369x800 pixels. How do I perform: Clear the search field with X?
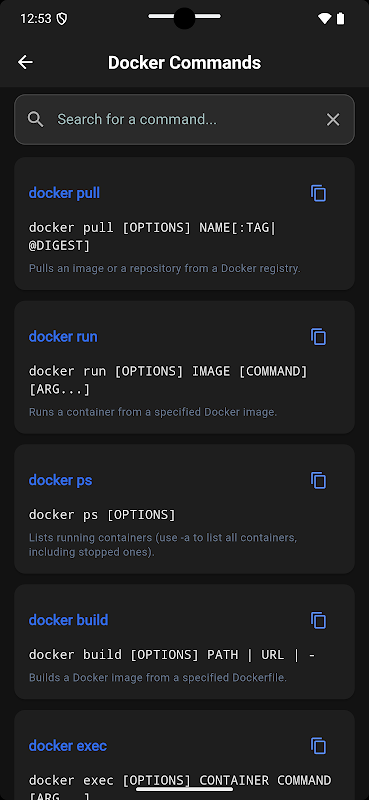click(333, 119)
